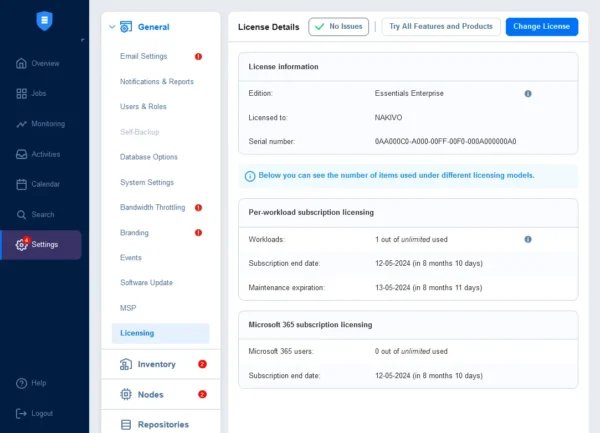Open the Activities inbox icon
600x433 pixels.
click(x=22, y=154)
